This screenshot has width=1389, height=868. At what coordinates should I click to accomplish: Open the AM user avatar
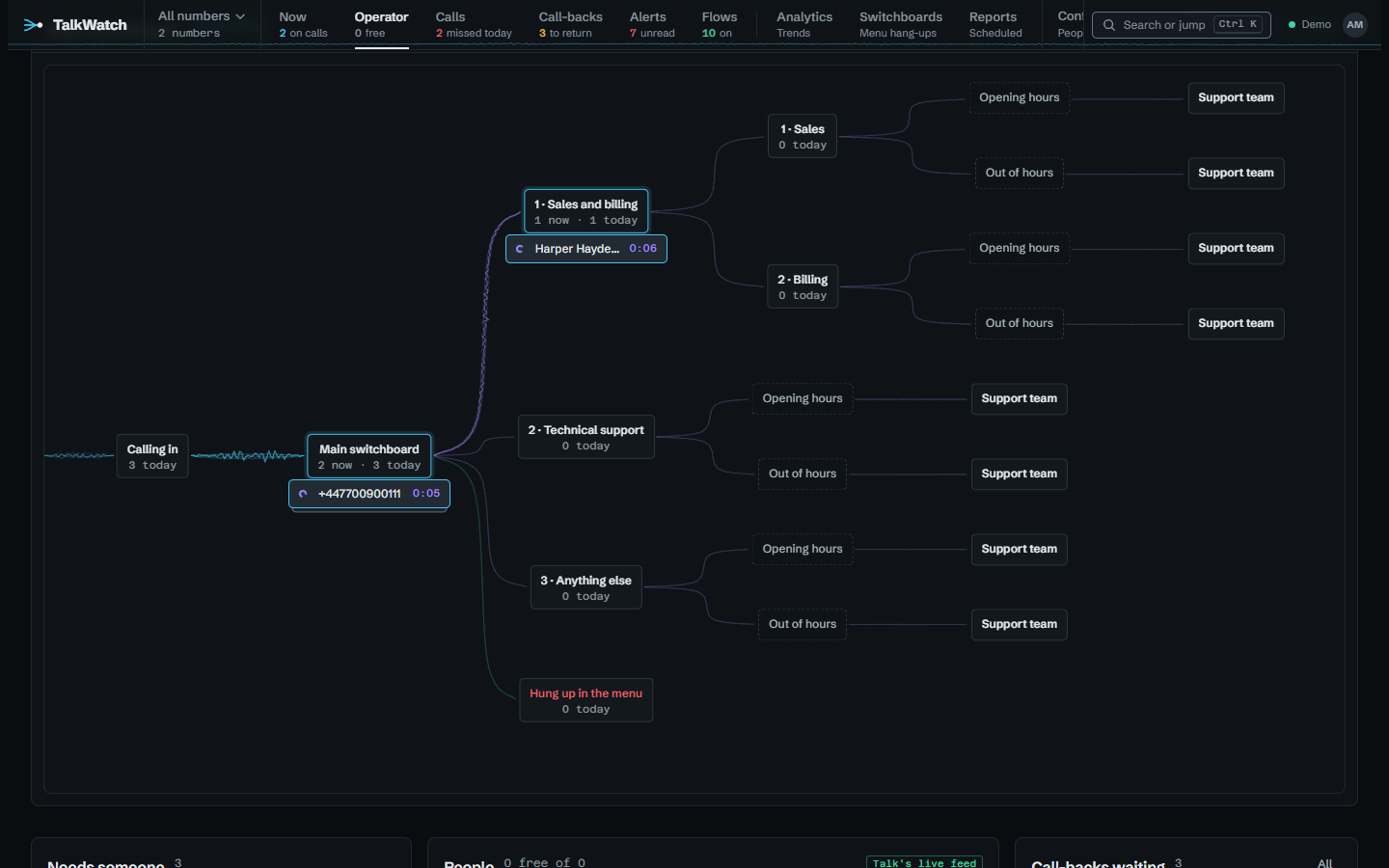pos(1355,25)
